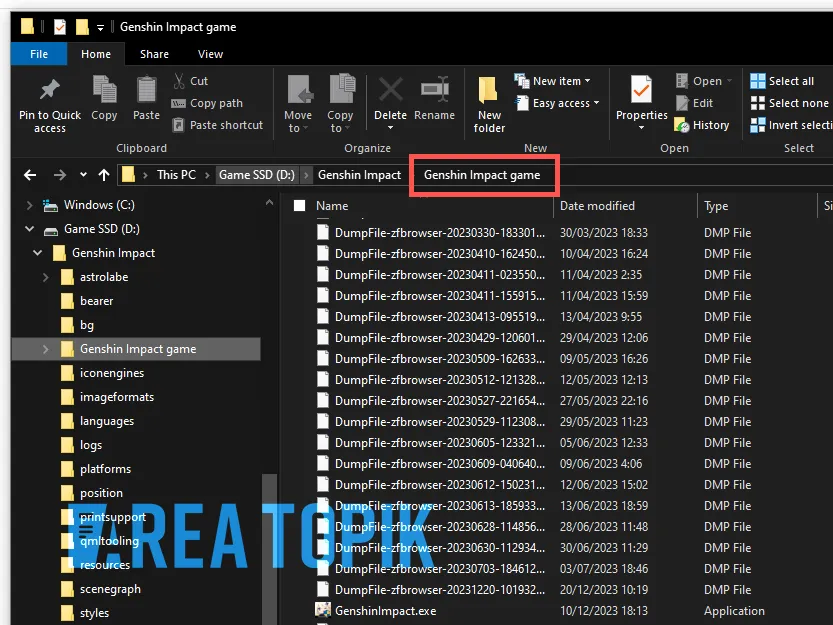Click the navigation pane vertical scrollbar
This screenshot has width=833, height=625.
[x=269, y=548]
